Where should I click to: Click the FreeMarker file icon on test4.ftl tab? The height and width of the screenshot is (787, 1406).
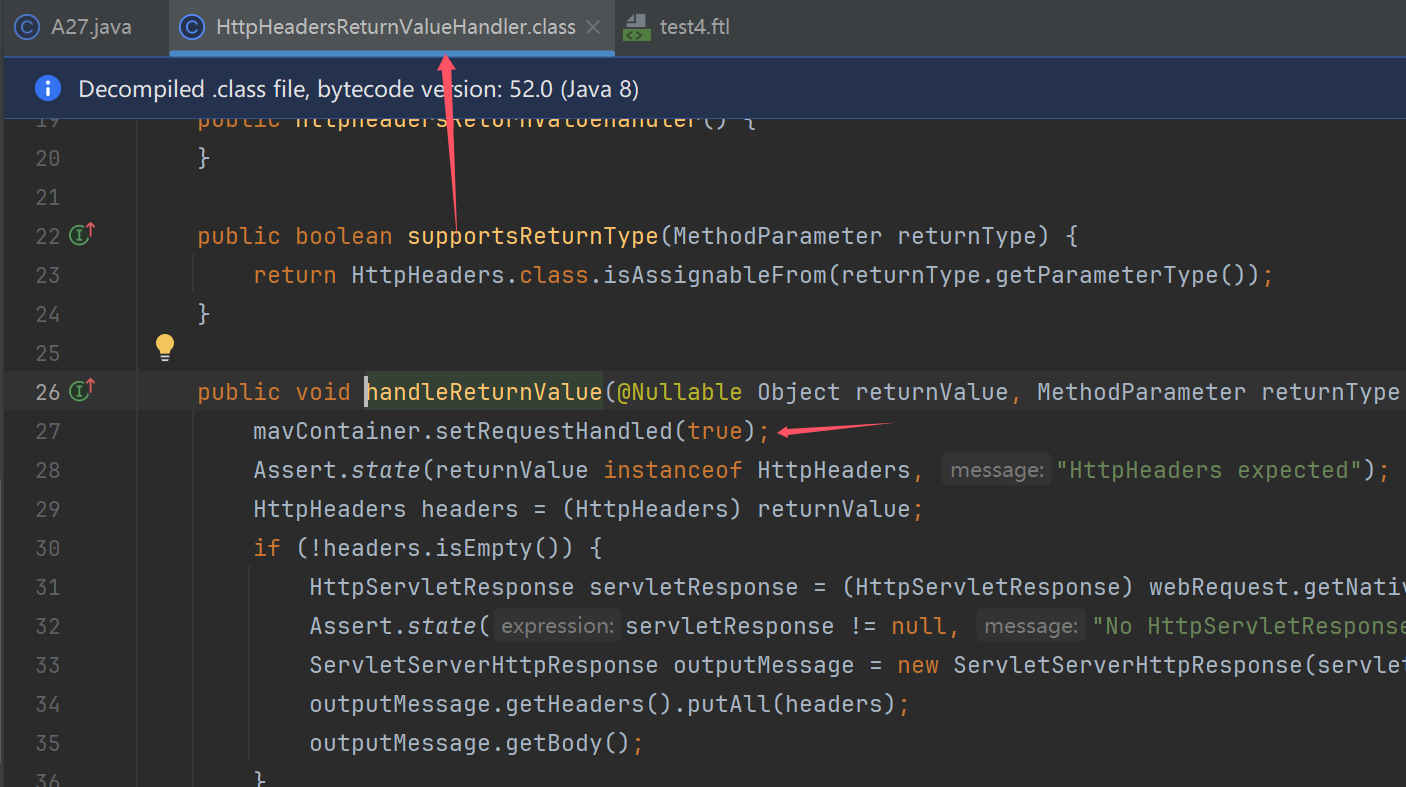(x=636, y=27)
